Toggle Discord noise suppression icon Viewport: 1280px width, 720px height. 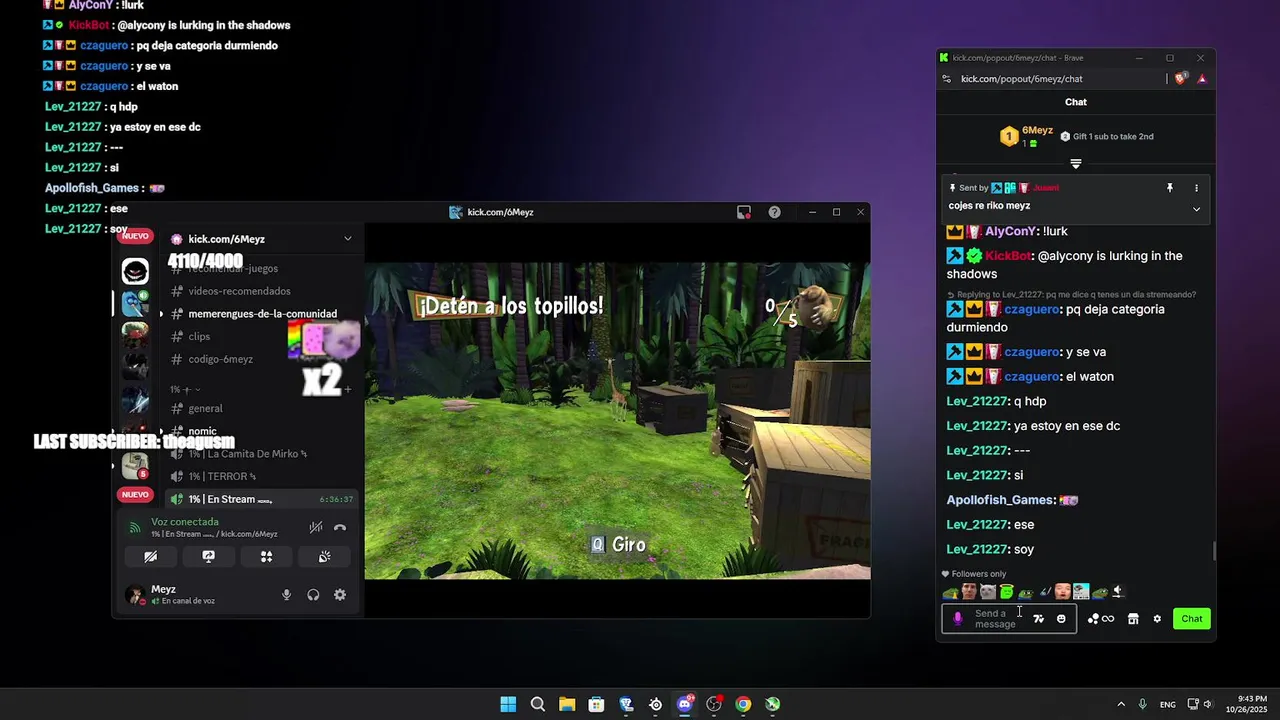pyautogui.click(x=315, y=527)
